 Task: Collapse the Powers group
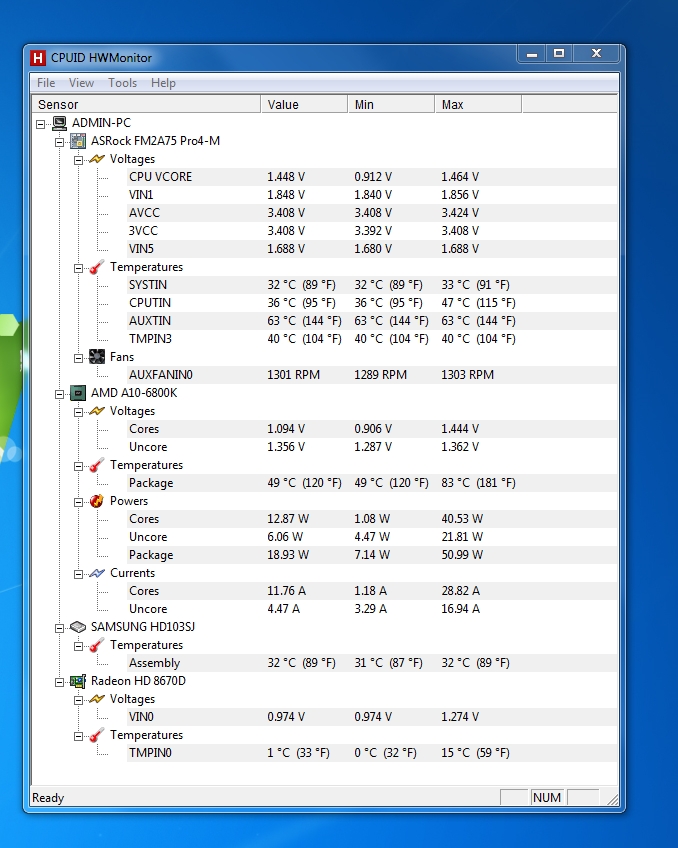click(78, 503)
